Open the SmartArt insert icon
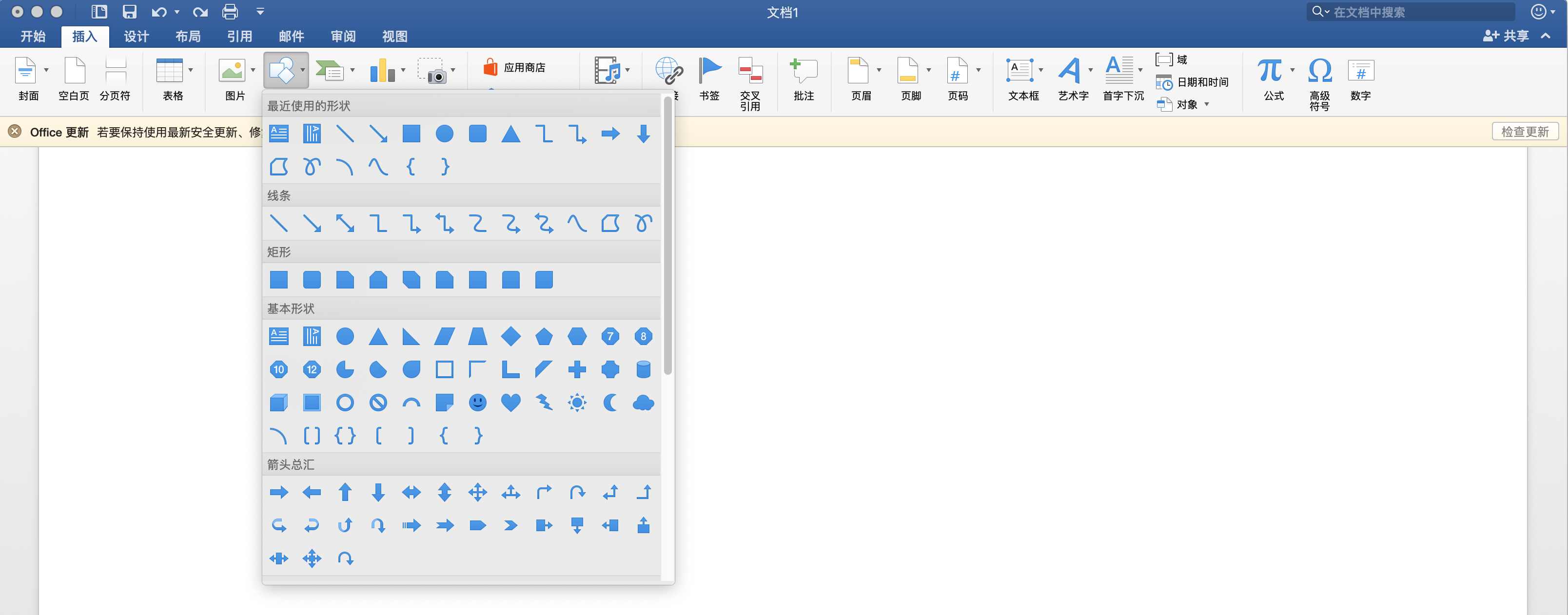The width and height of the screenshot is (1568, 615). pyautogui.click(x=329, y=71)
